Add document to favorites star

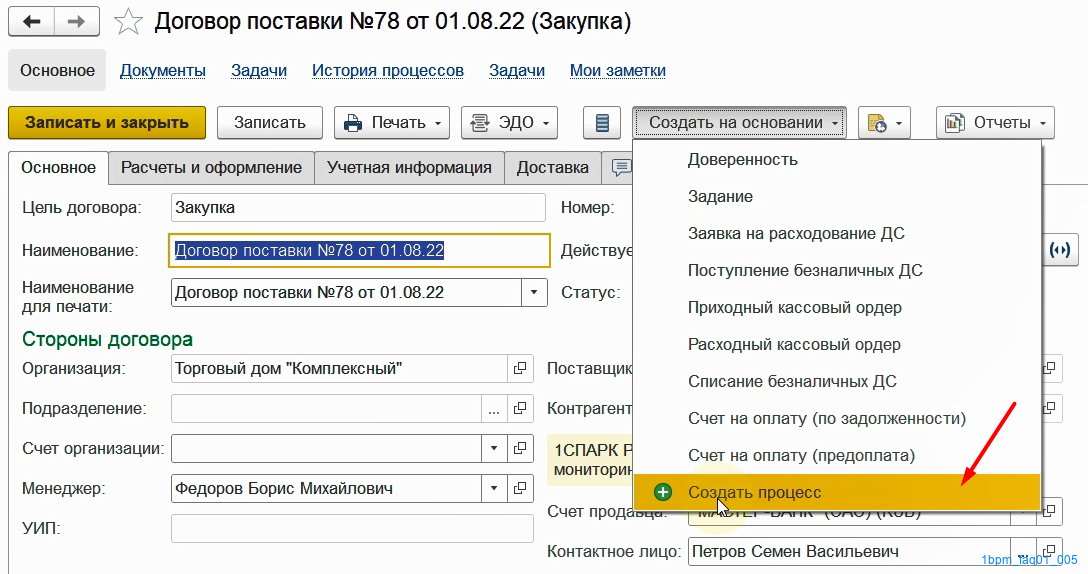tap(128, 22)
